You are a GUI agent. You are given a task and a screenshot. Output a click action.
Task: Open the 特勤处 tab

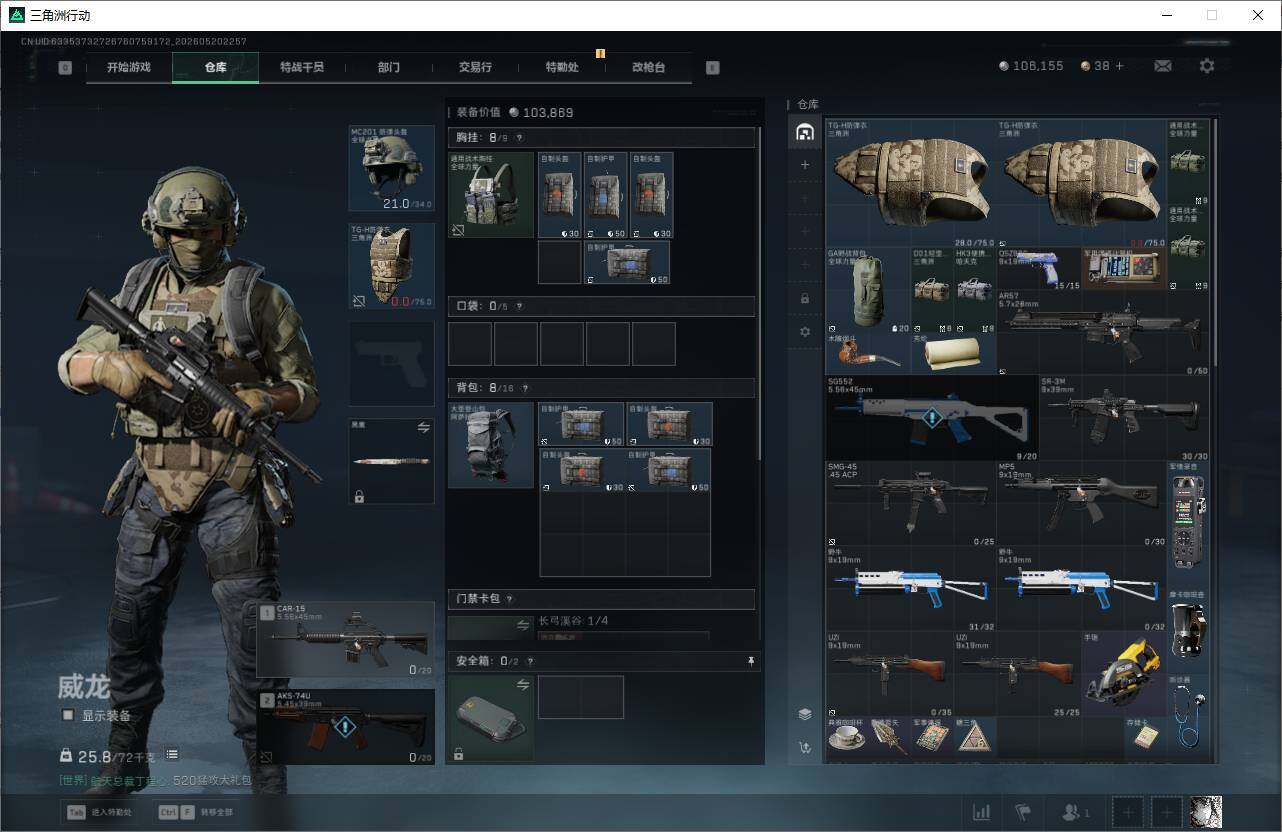(562, 67)
